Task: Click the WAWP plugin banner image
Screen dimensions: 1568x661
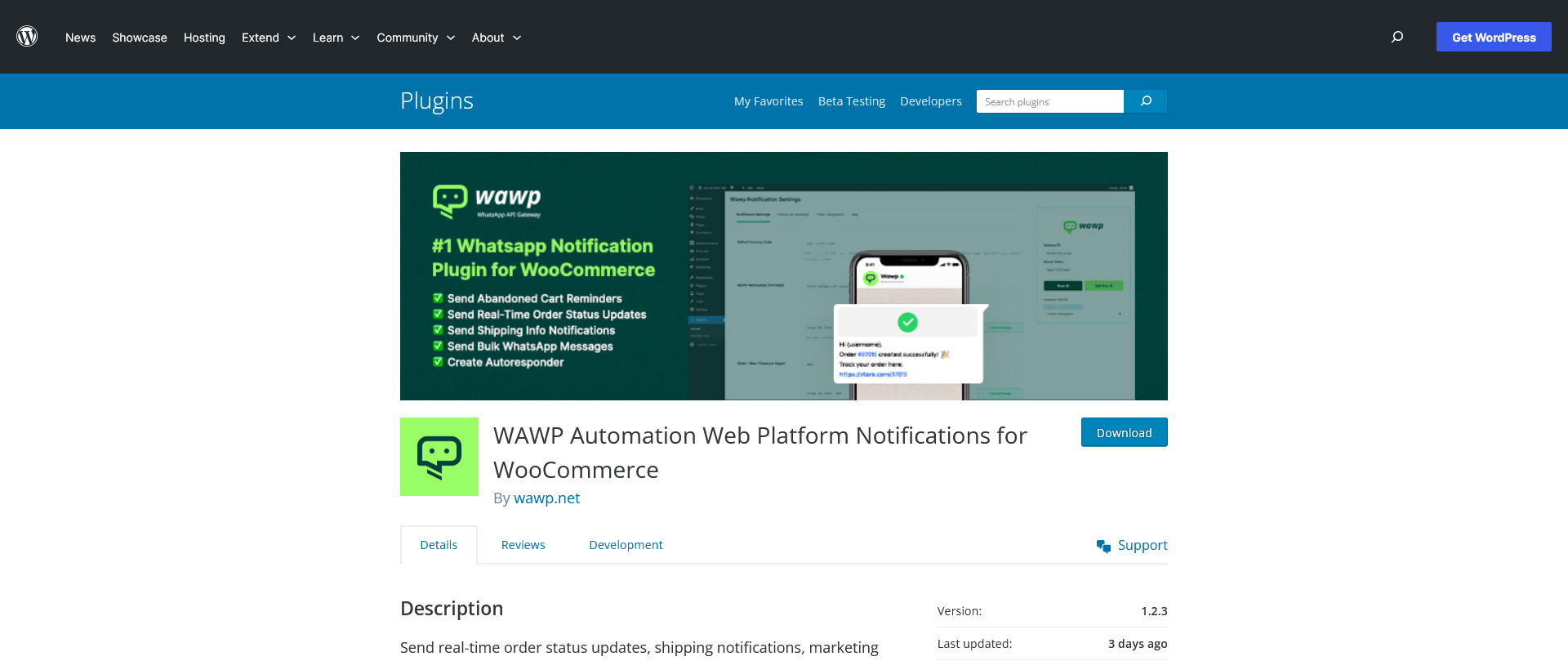Action: coord(783,276)
